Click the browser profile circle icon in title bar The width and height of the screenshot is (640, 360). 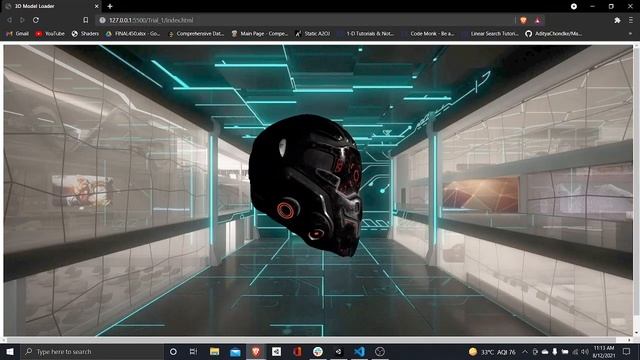574,6
